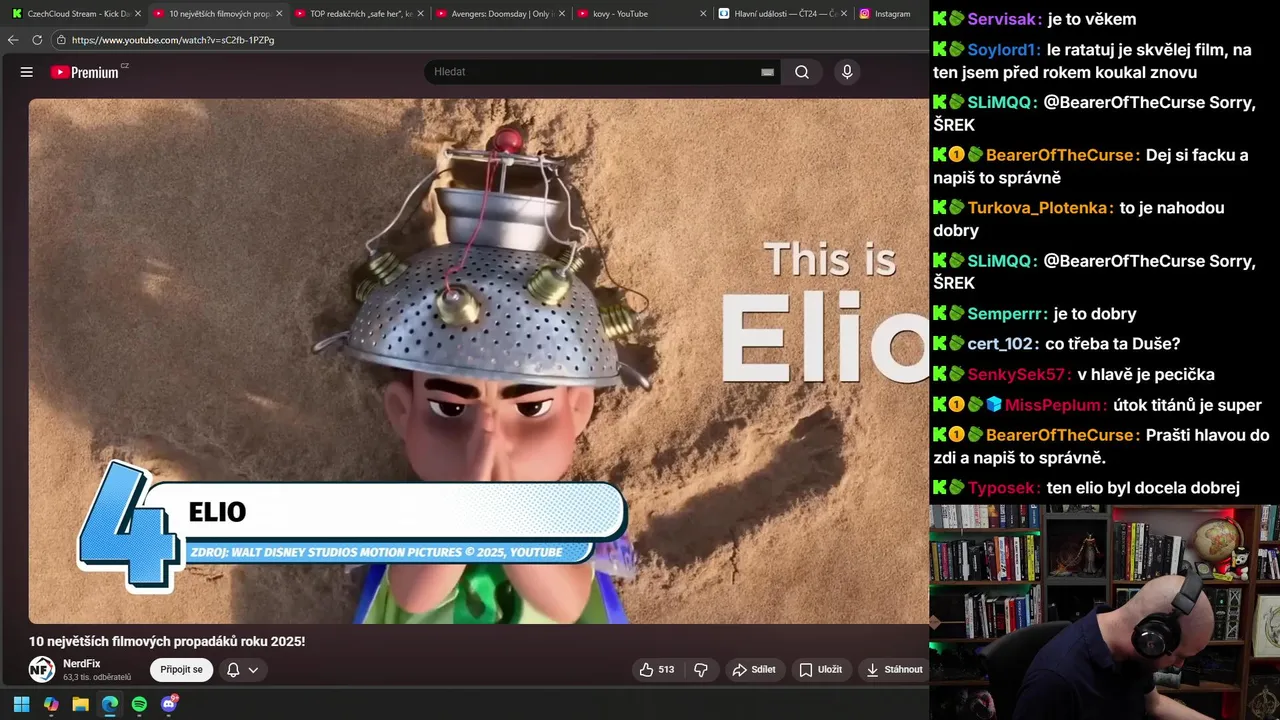
Task: Reload the page with refresh icon
Action: tap(37, 40)
